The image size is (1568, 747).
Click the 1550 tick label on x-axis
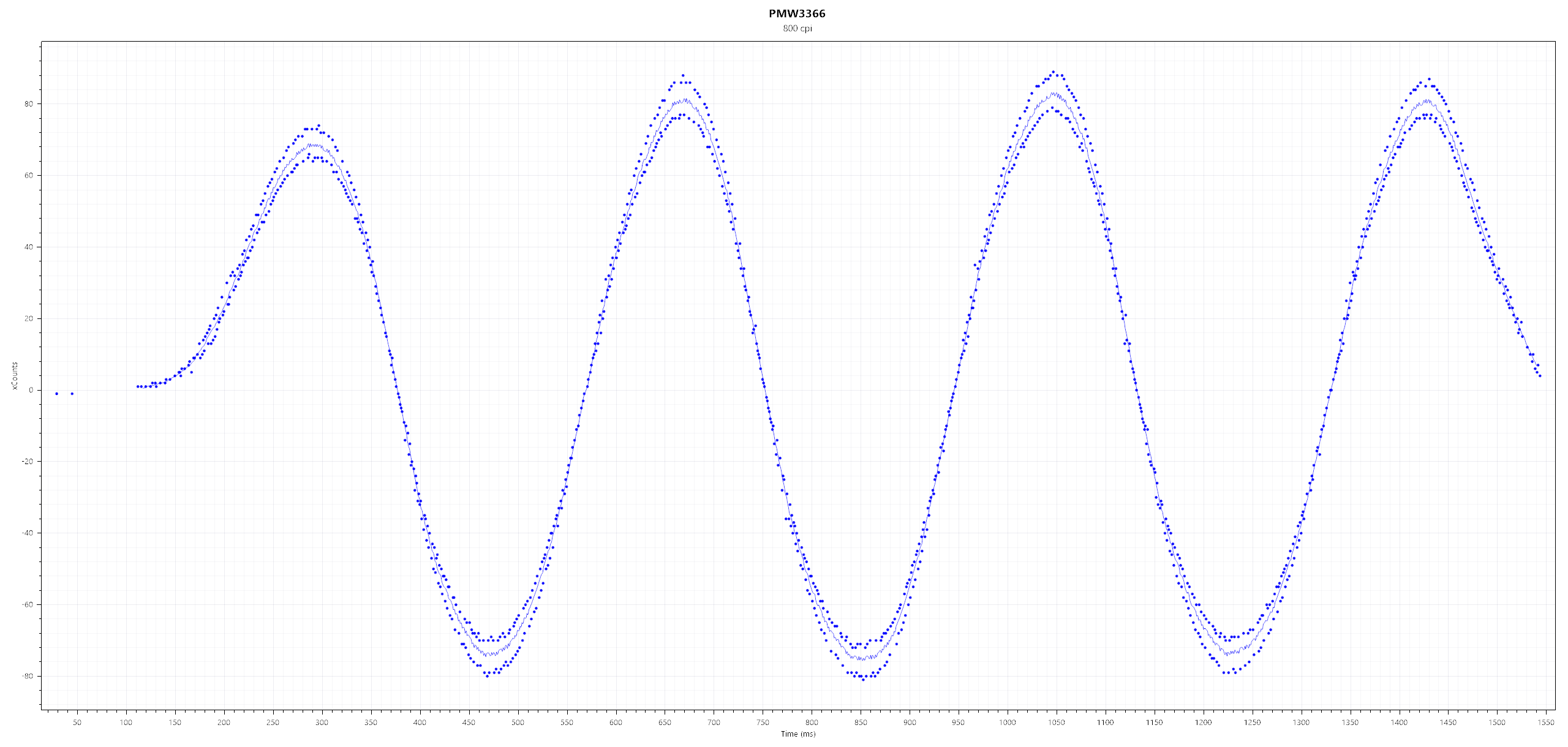point(1546,723)
